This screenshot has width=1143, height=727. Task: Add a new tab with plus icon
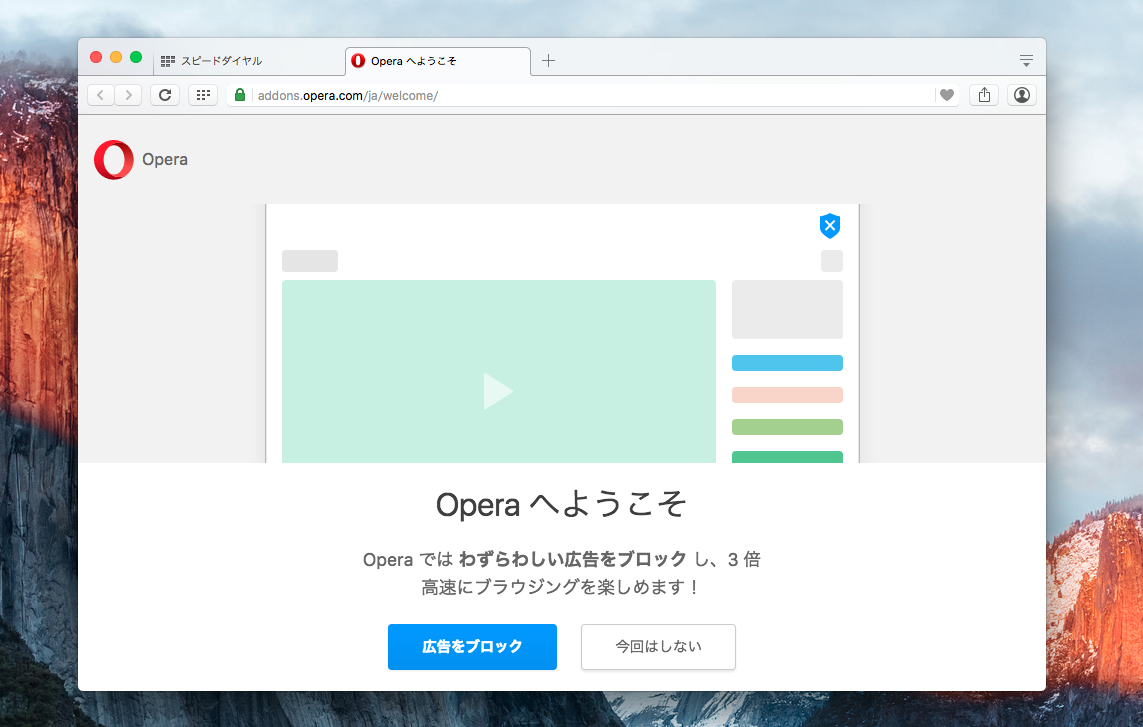tap(549, 61)
